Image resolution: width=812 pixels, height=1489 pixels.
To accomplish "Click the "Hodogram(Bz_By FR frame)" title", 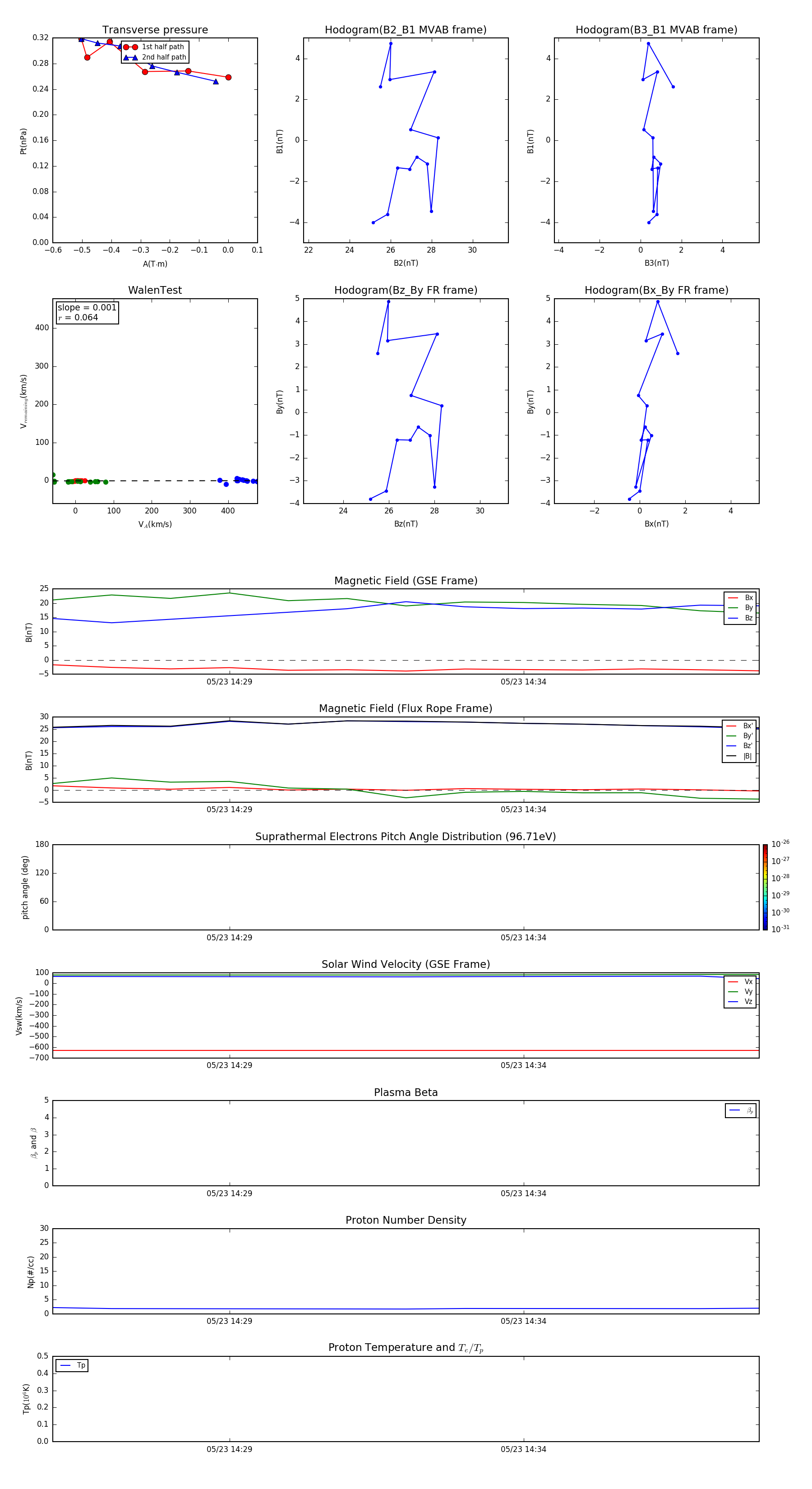I will 406,290.
